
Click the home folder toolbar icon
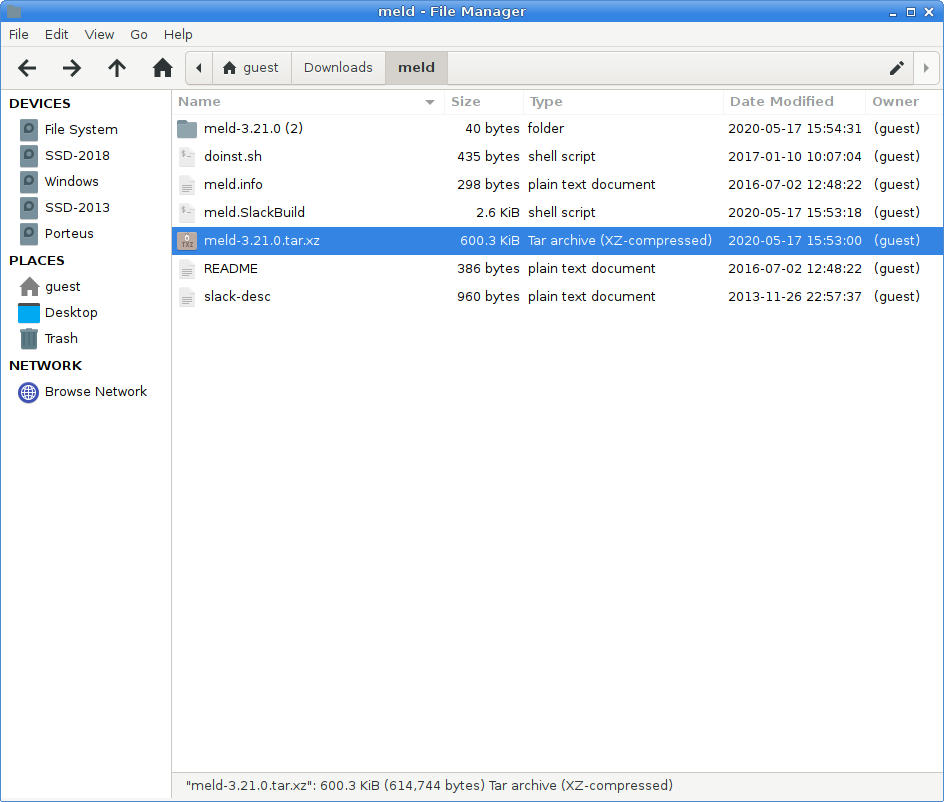coord(163,68)
